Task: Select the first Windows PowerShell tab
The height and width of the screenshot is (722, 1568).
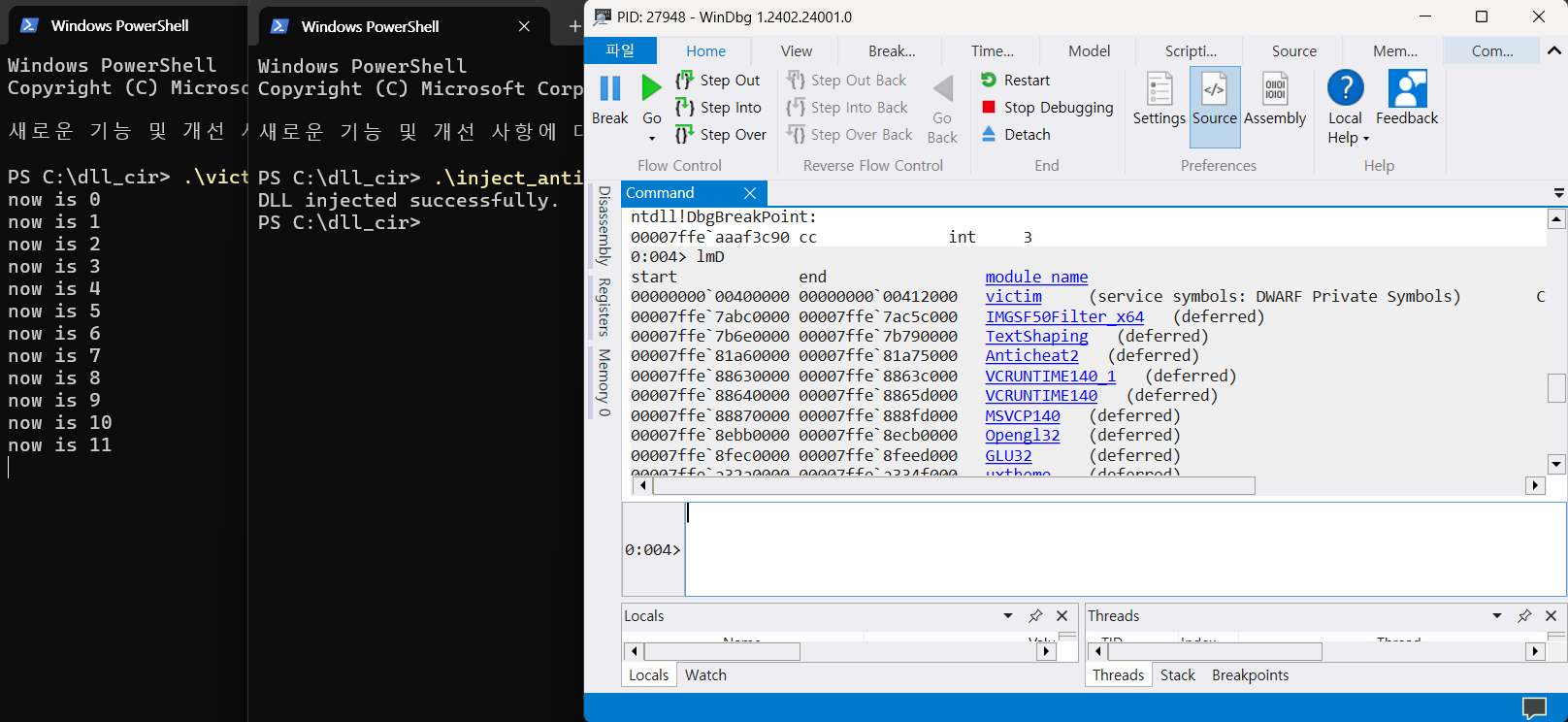Action: tap(120, 26)
